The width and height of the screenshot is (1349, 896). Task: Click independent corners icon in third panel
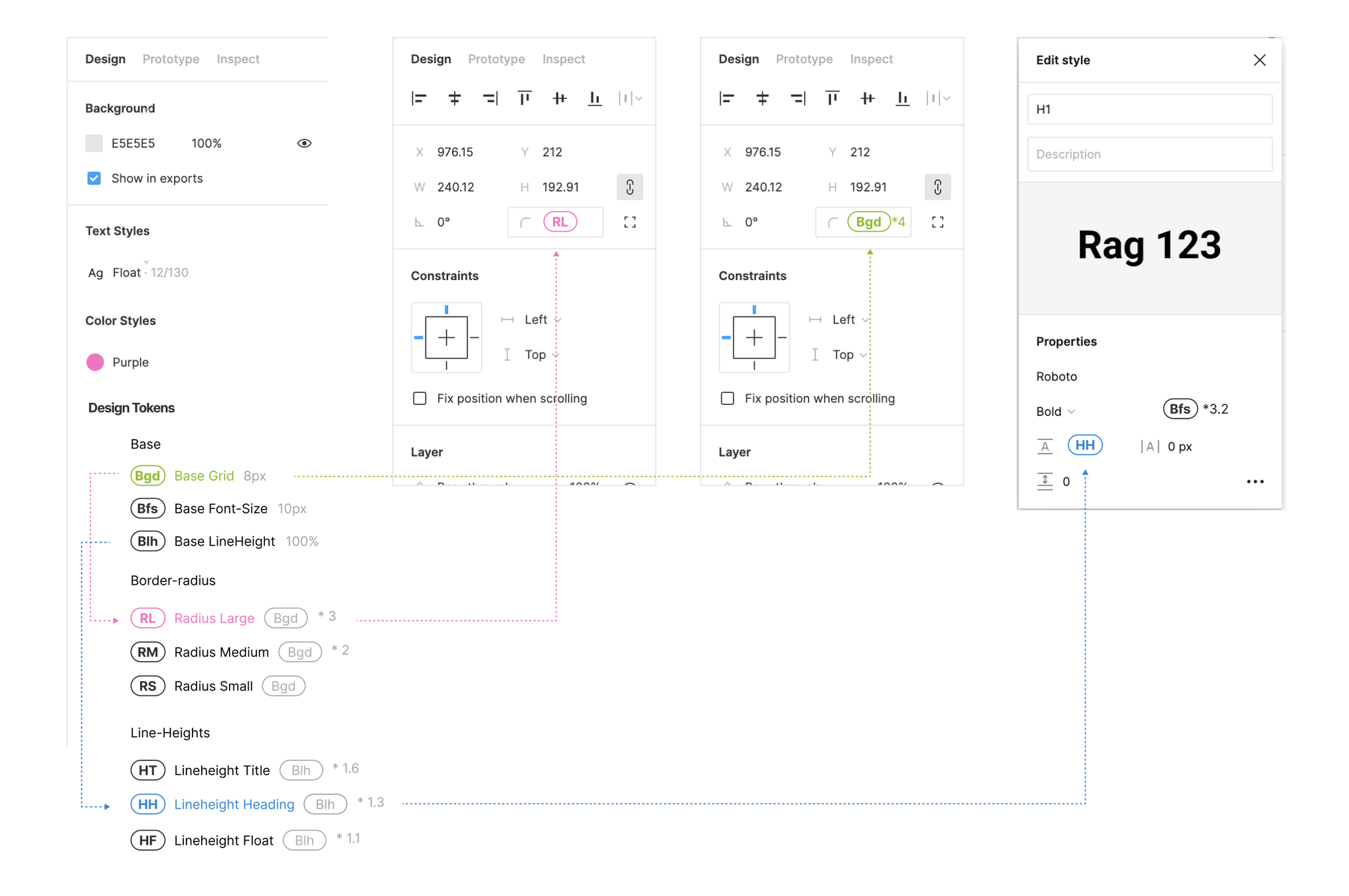[x=937, y=222]
